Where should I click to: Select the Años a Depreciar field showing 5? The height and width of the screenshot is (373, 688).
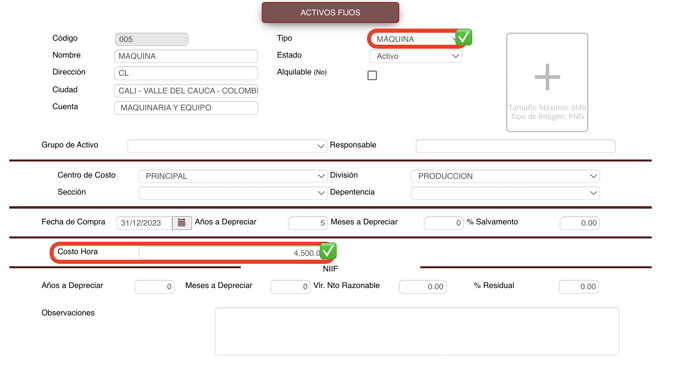[x=308, y=223]
